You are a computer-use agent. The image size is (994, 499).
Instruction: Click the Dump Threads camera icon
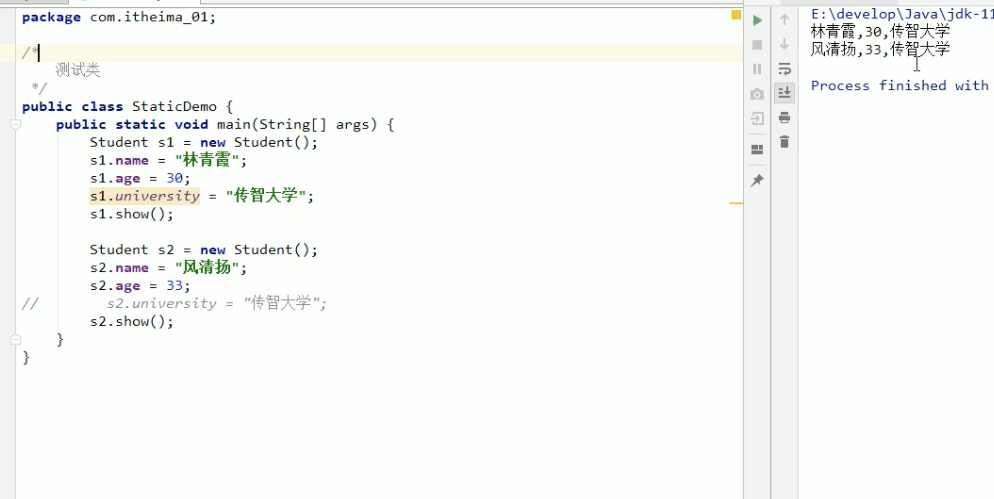(x=757, y=94)
